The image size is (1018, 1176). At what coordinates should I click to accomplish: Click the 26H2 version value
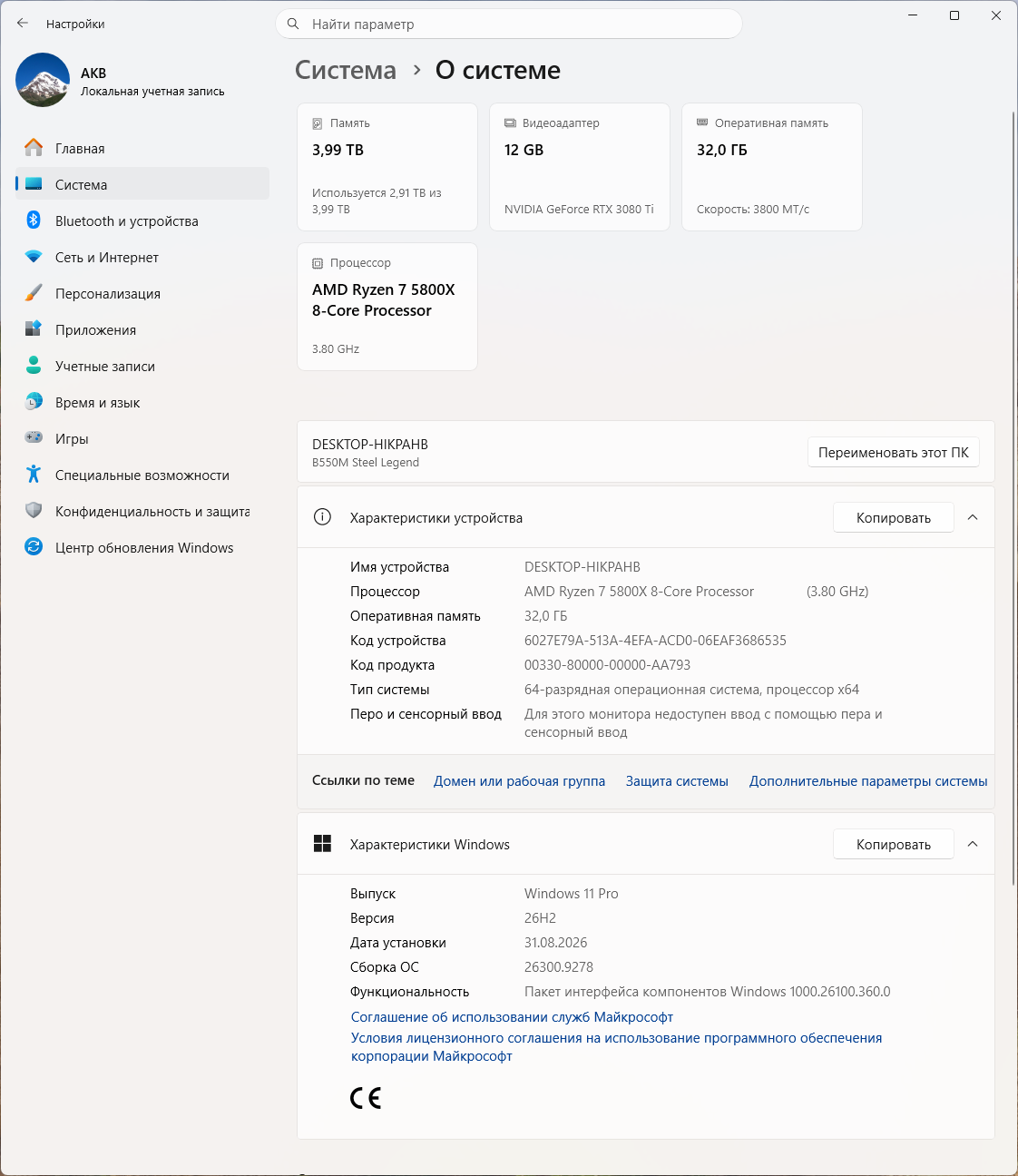pos(540,917)
